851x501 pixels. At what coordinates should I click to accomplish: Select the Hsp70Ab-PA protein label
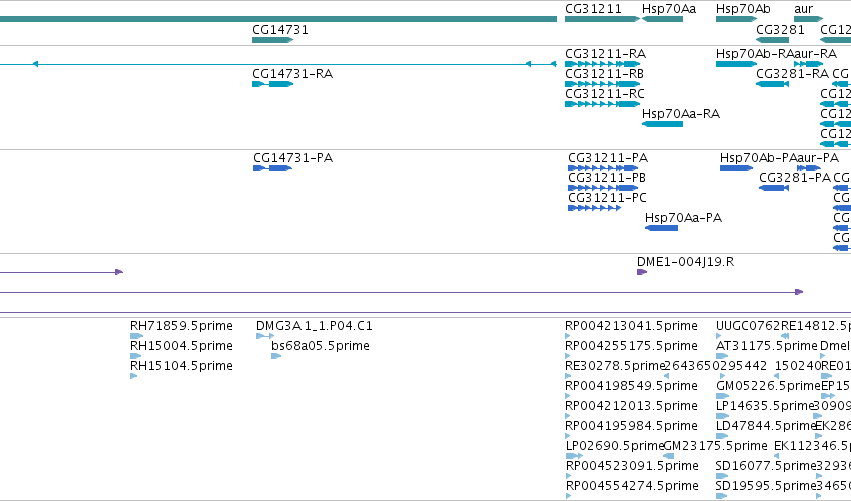(x=758, y=158)
